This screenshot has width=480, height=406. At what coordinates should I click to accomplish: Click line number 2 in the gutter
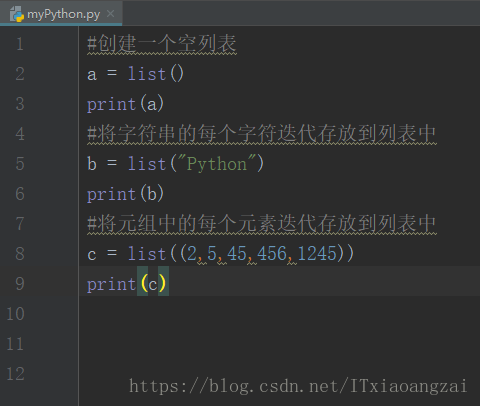[x=20, y=74]
